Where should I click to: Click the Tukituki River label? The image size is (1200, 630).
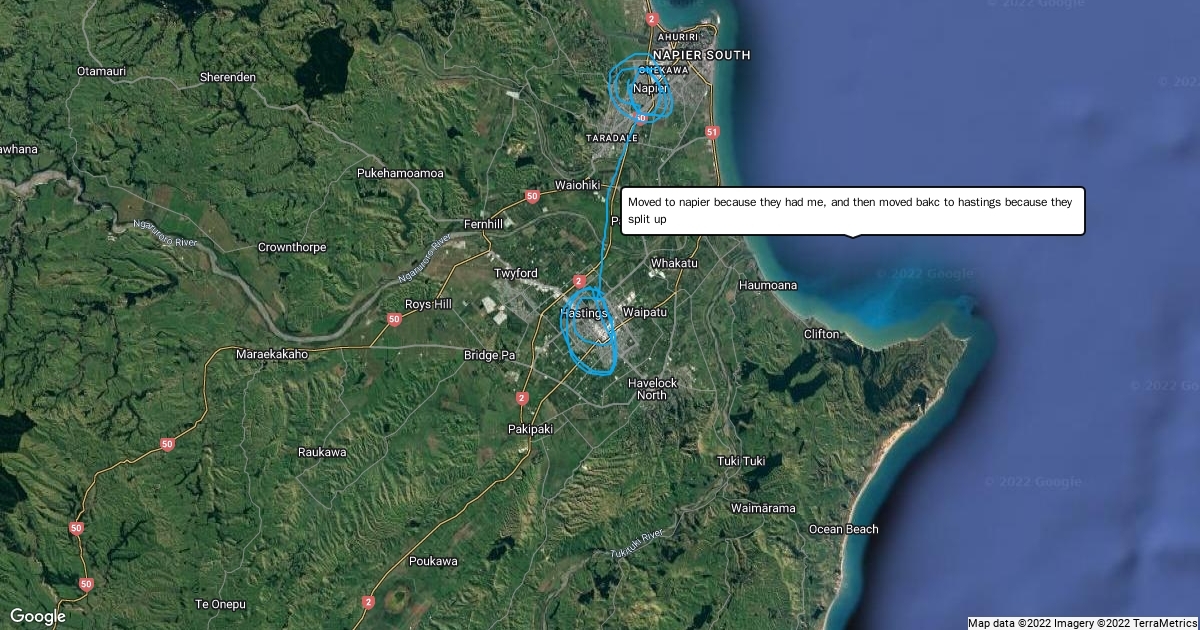[637, 544]
